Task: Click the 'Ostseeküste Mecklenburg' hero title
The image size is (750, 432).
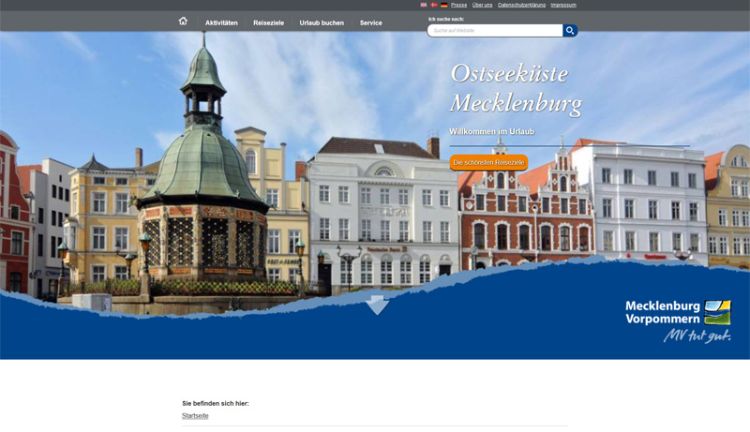Action: [x=515, y=88]
